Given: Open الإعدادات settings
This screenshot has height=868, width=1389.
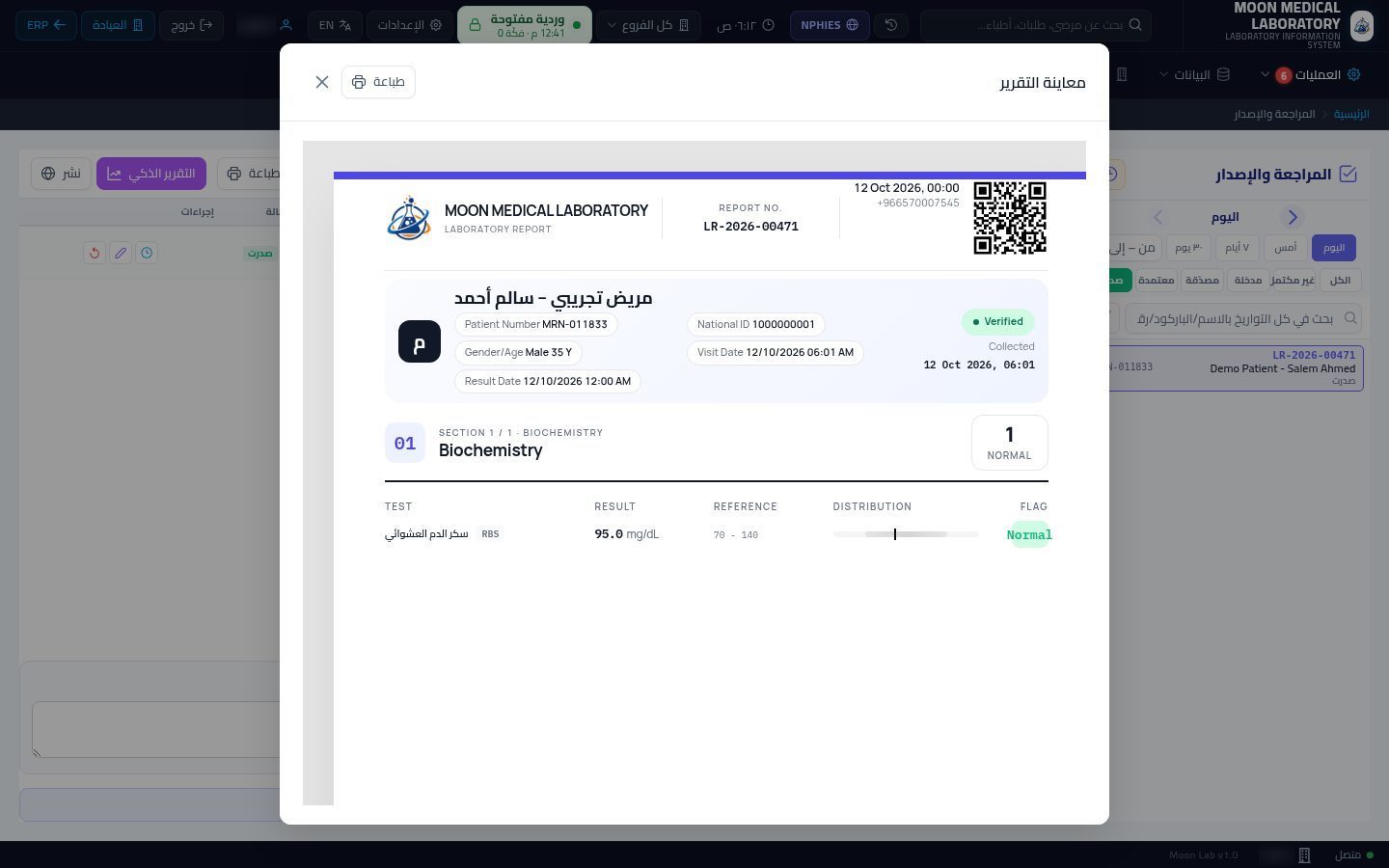Looking at the screenshot, I should pos(410,25).
